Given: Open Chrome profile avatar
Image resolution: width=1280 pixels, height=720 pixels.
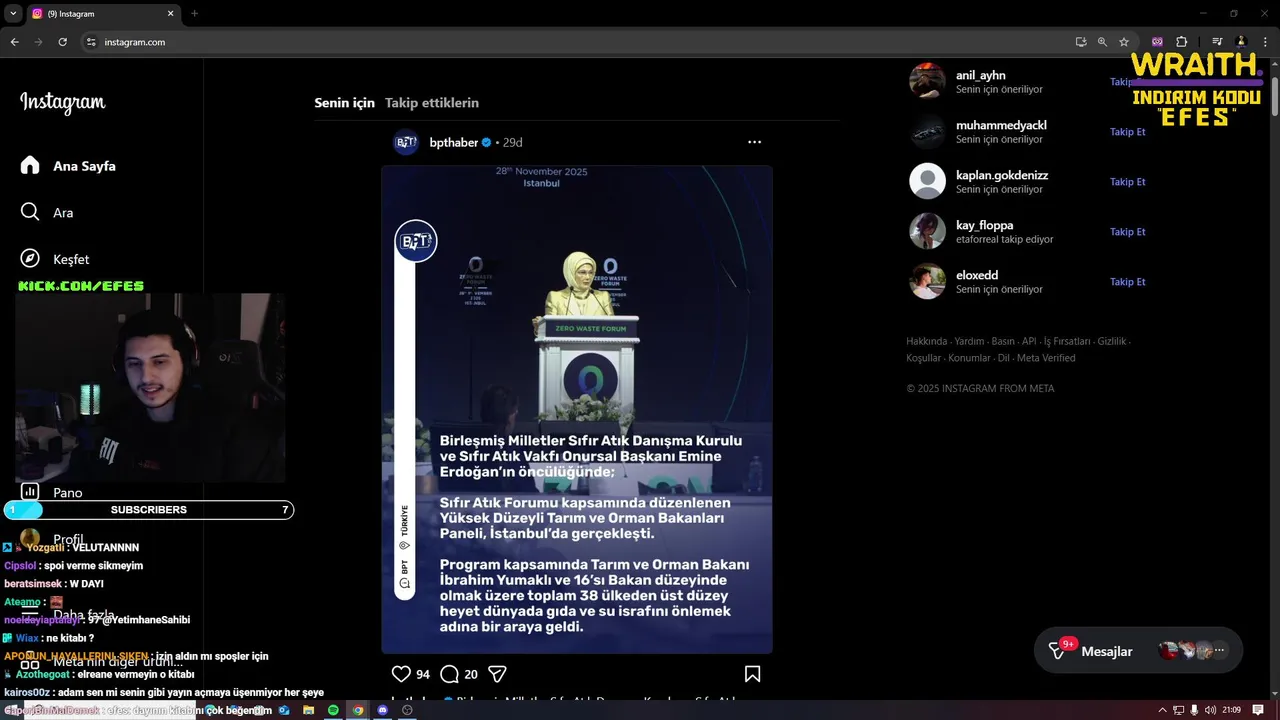Looking at the screenshot, I should click(1241, 42).
